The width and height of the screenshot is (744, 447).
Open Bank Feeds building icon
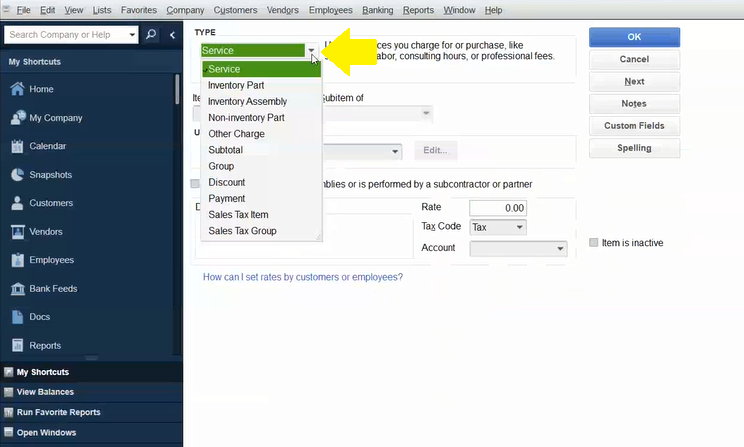[x=18, y=289]
